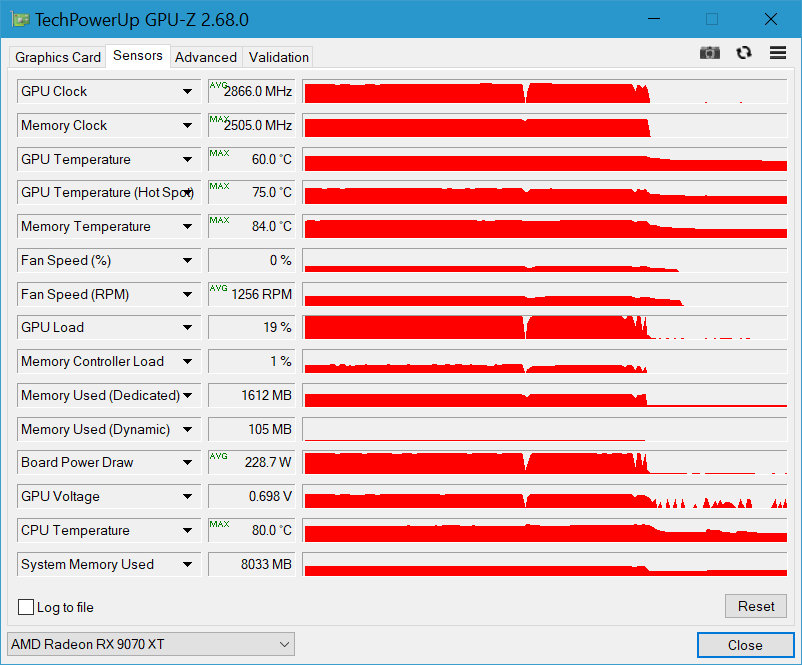Open the hamburger menu icon
Screen dimensions: 802x665
[778, 53]
